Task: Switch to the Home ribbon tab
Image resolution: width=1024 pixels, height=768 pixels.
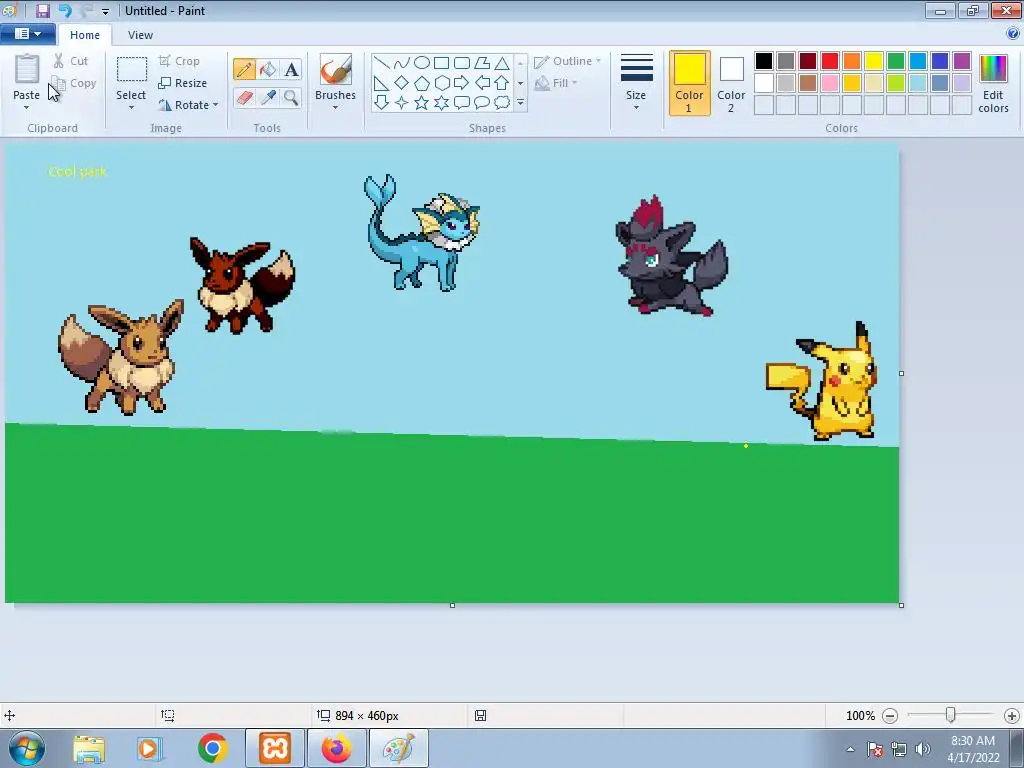Action: click(85, 35)
